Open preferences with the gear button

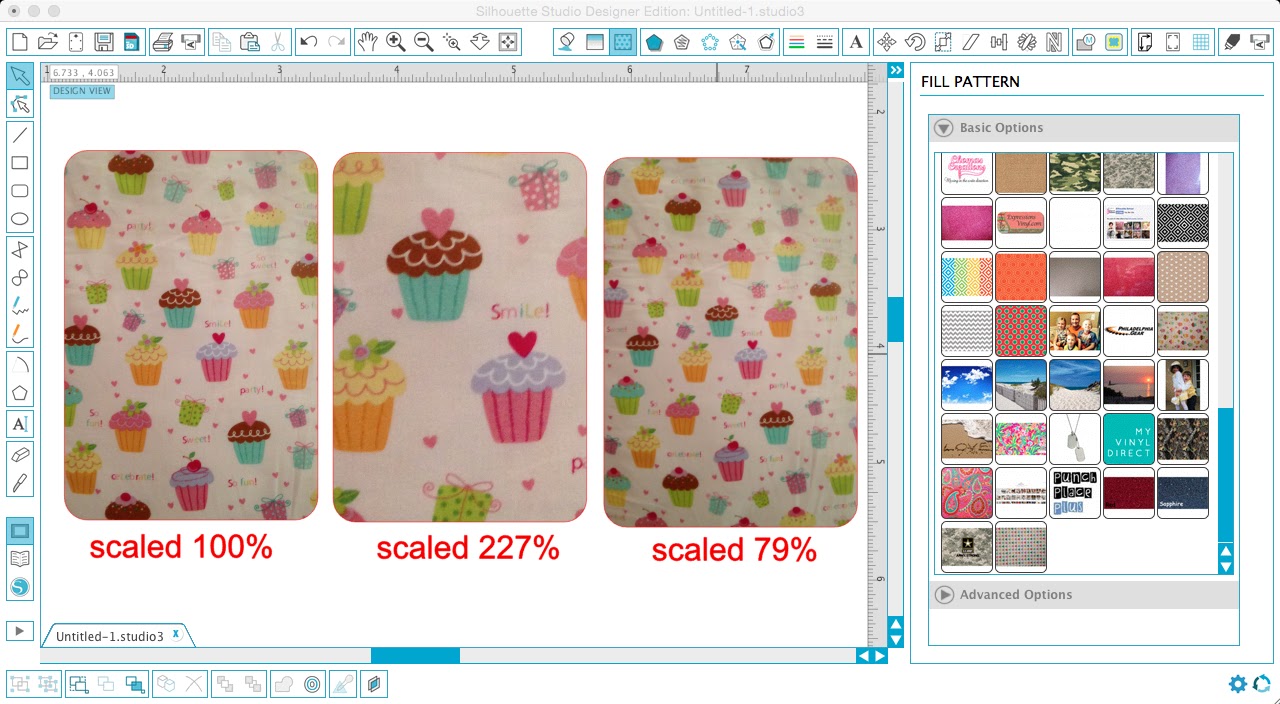[1238, 684]
